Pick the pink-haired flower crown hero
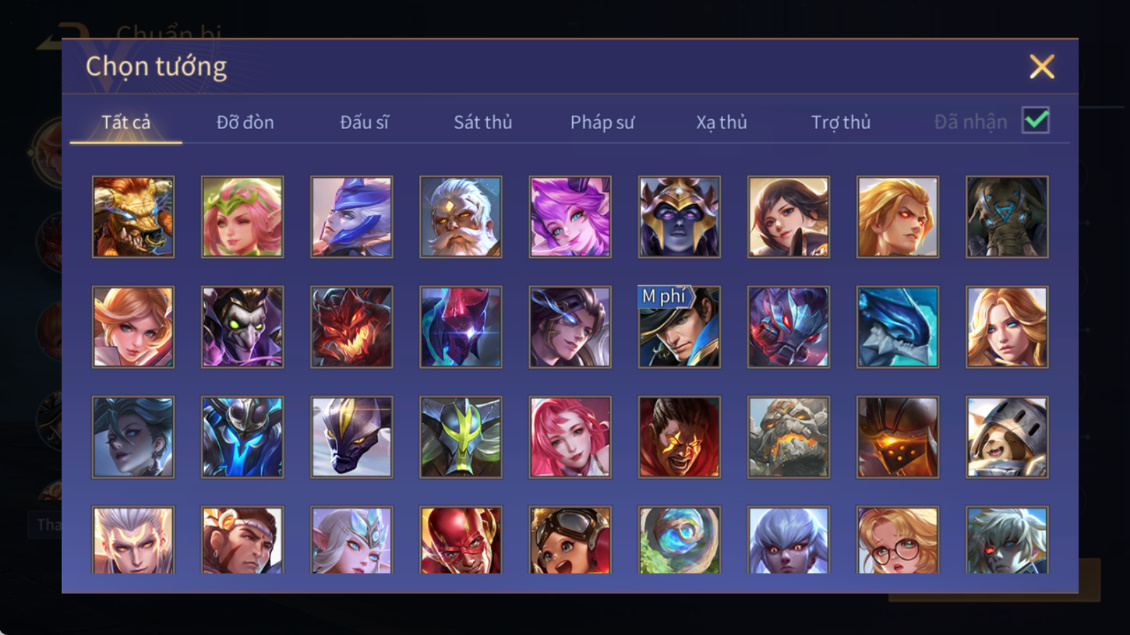The width and height of the screenshot is (1130, 635). (242, 217)
